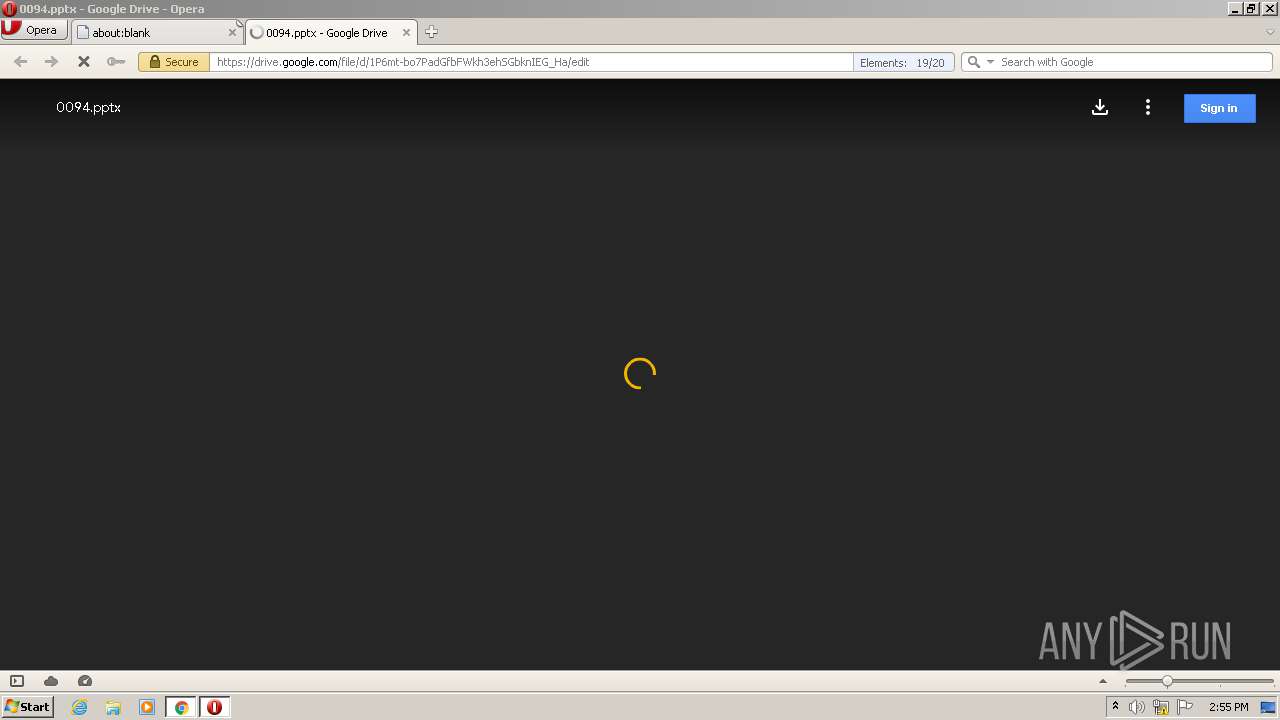Open Opera Link cloud sync icon
This screenshot has height=720, width=1280.
click(51, 681)
